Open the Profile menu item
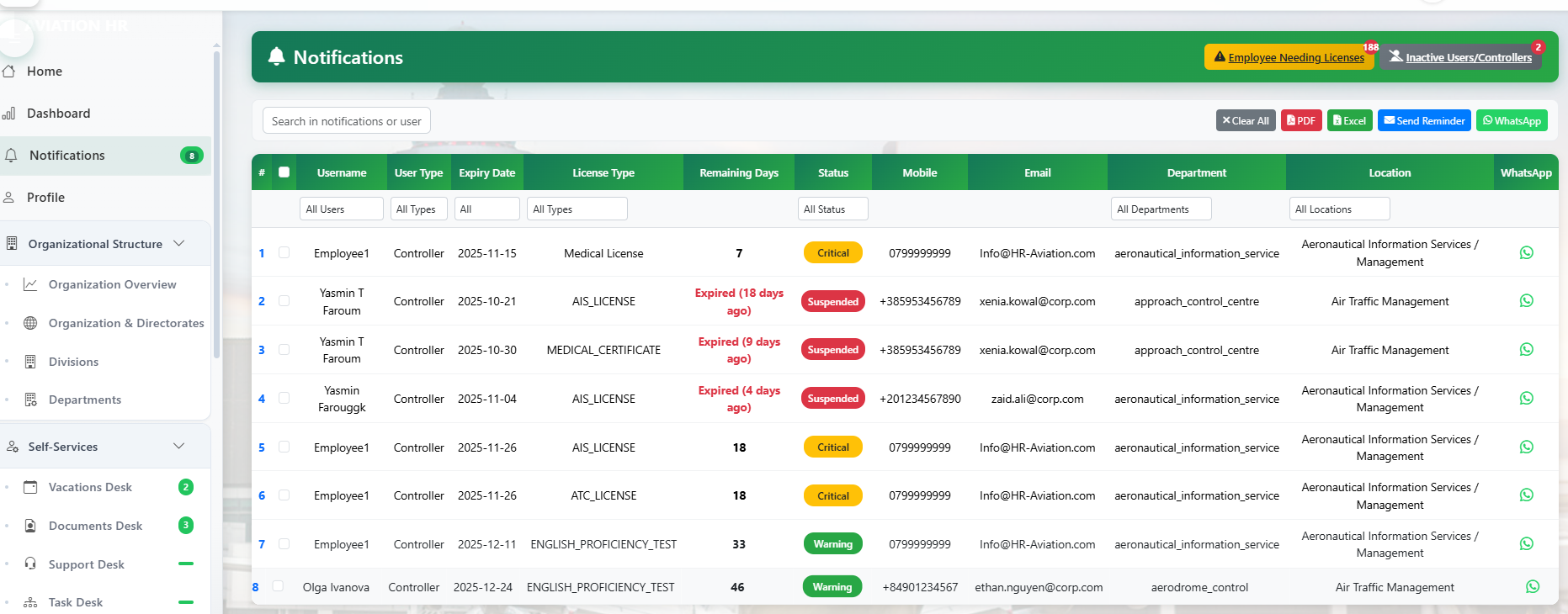The image size is (1568, 614). [45, 198]
